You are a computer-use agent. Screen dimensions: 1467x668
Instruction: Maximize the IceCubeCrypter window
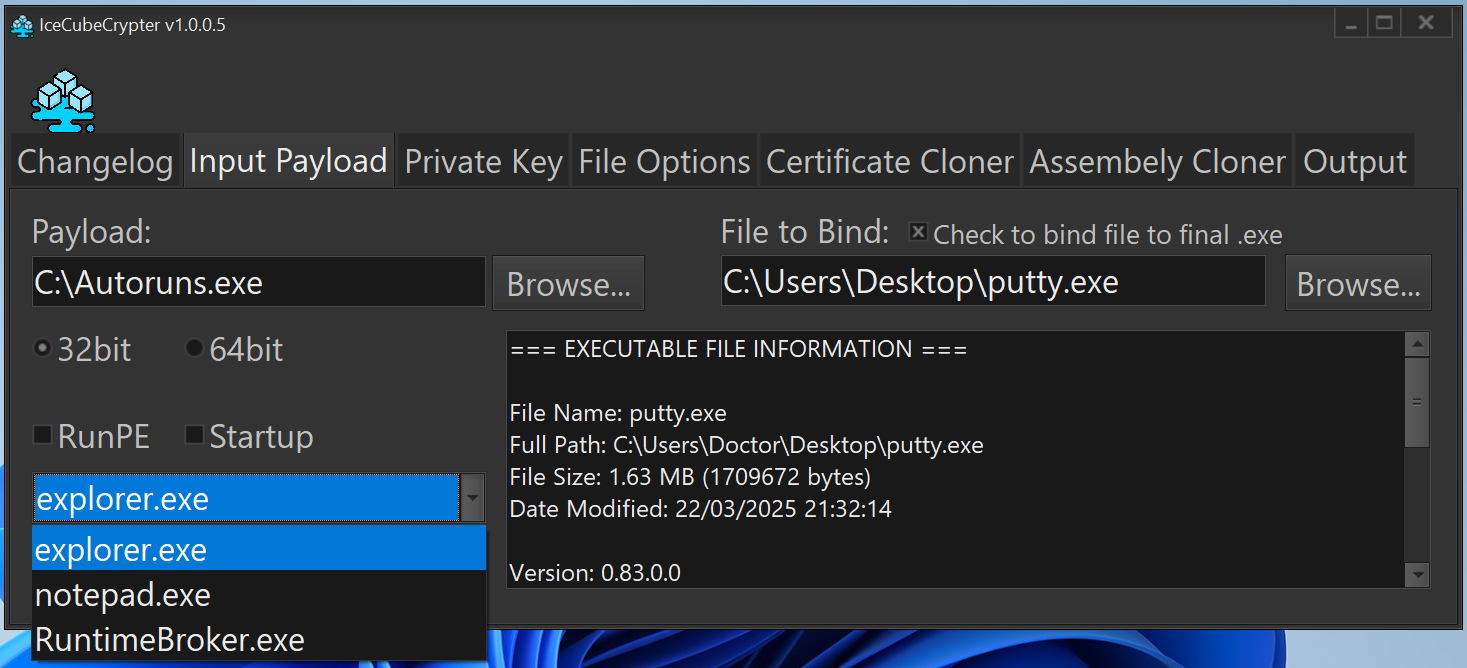click(x=1385, y=24)
